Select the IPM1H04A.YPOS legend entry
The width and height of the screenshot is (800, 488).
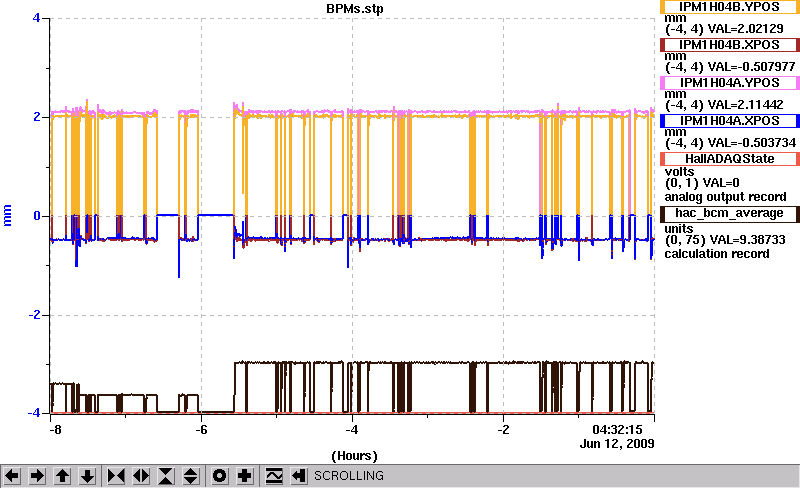pos(730,83)
